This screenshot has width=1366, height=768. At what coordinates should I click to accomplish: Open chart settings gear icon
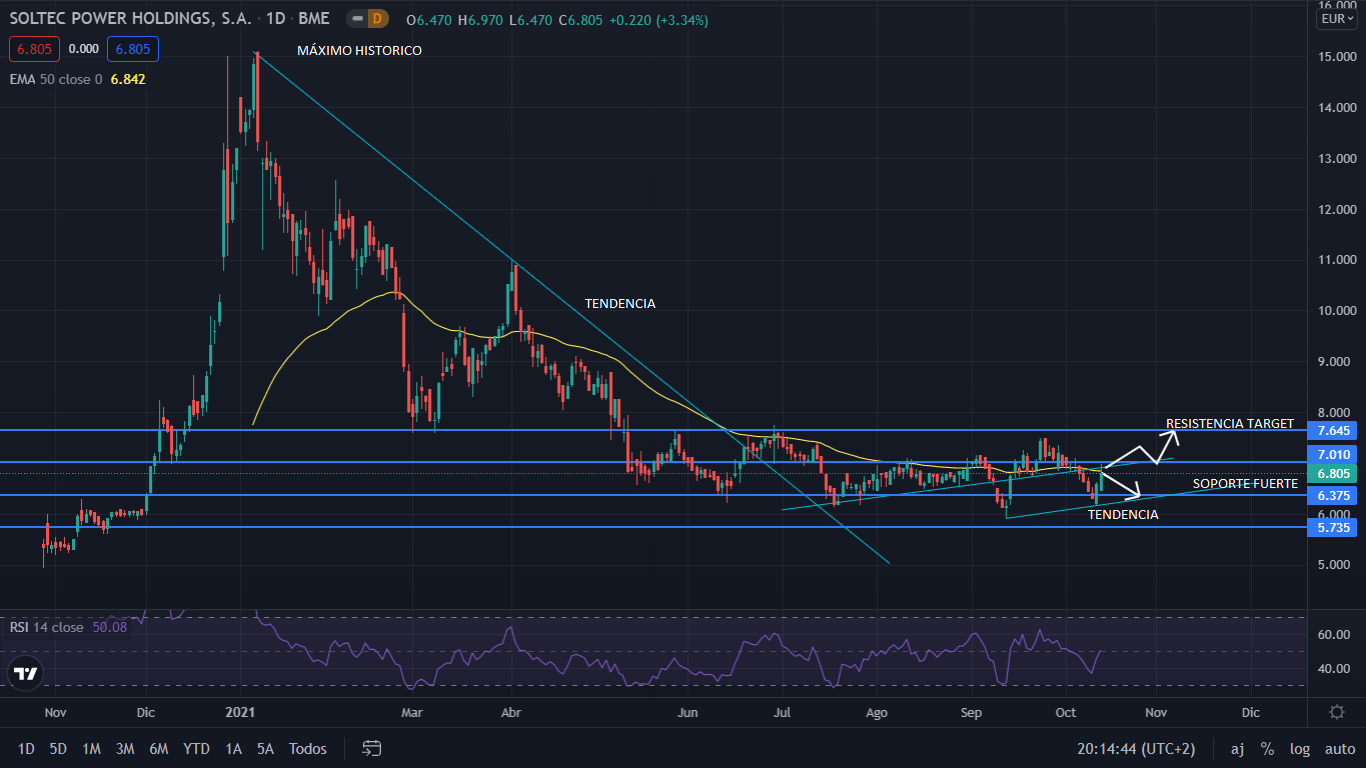(x=1336, y=712)
